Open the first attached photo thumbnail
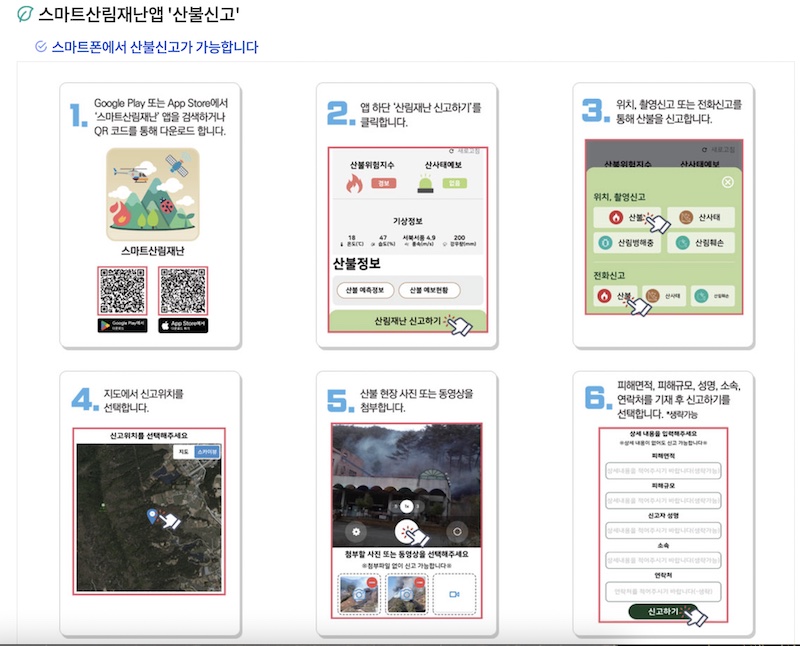Viewport: 800px width, 646px height. (359, 593)
